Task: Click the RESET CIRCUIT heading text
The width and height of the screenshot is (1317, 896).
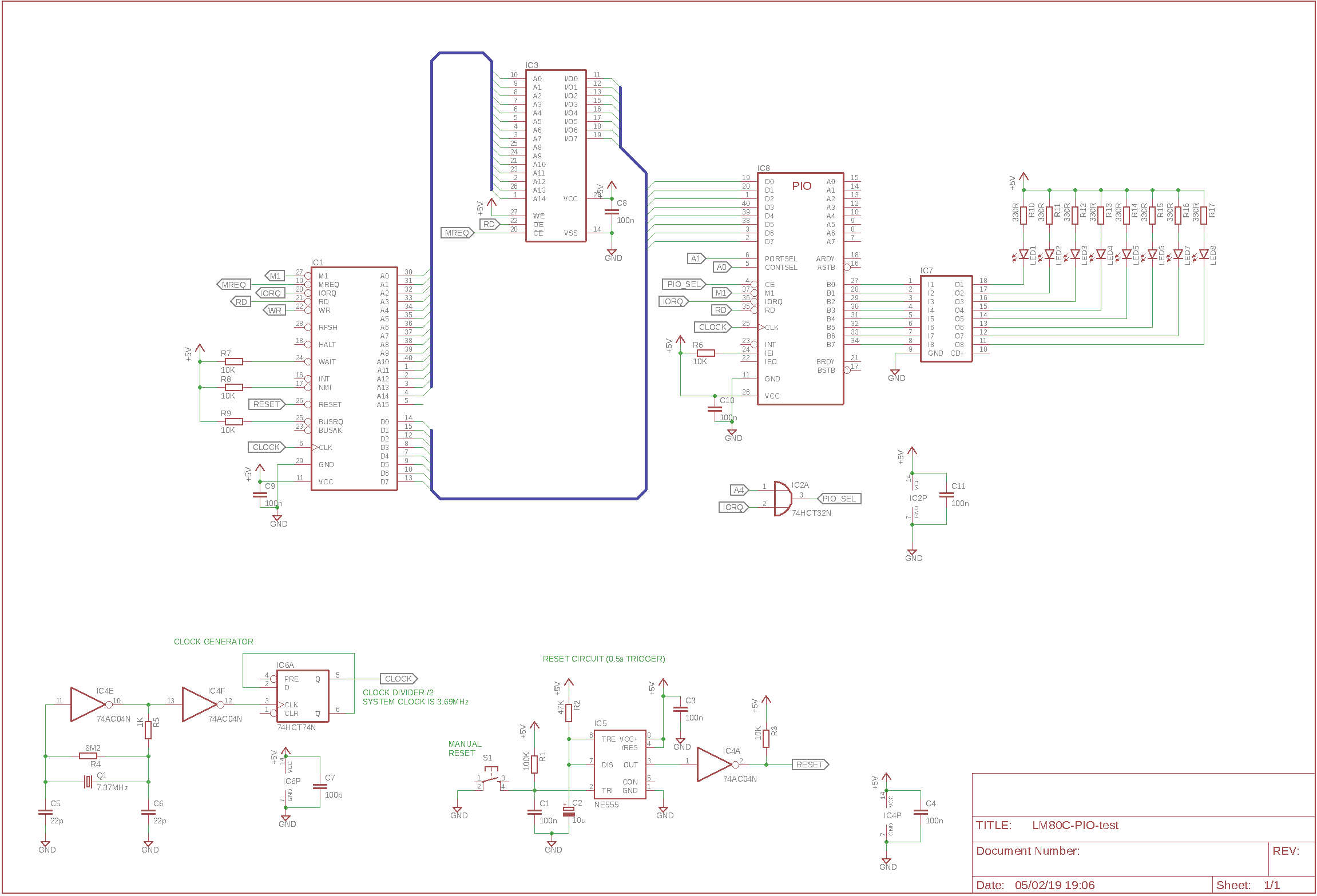Action: point(604,659)
